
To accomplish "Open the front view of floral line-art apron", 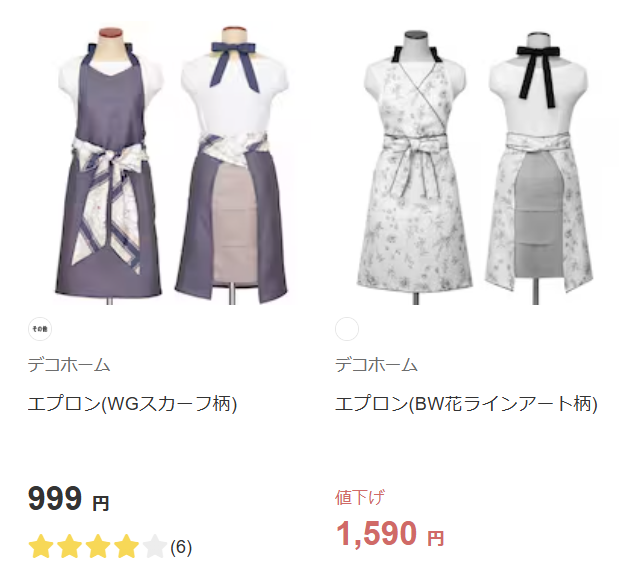I will (415, 167).
